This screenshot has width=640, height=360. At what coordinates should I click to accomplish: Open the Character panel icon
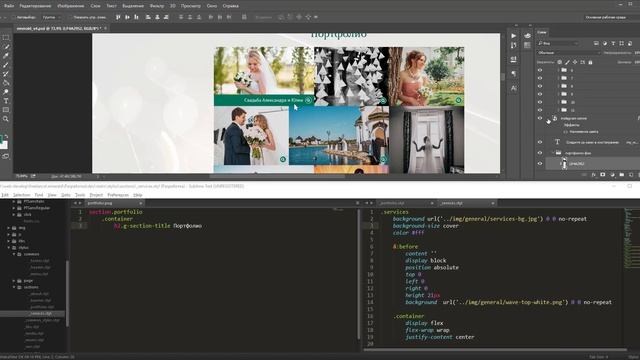click(x=513, y=88)
